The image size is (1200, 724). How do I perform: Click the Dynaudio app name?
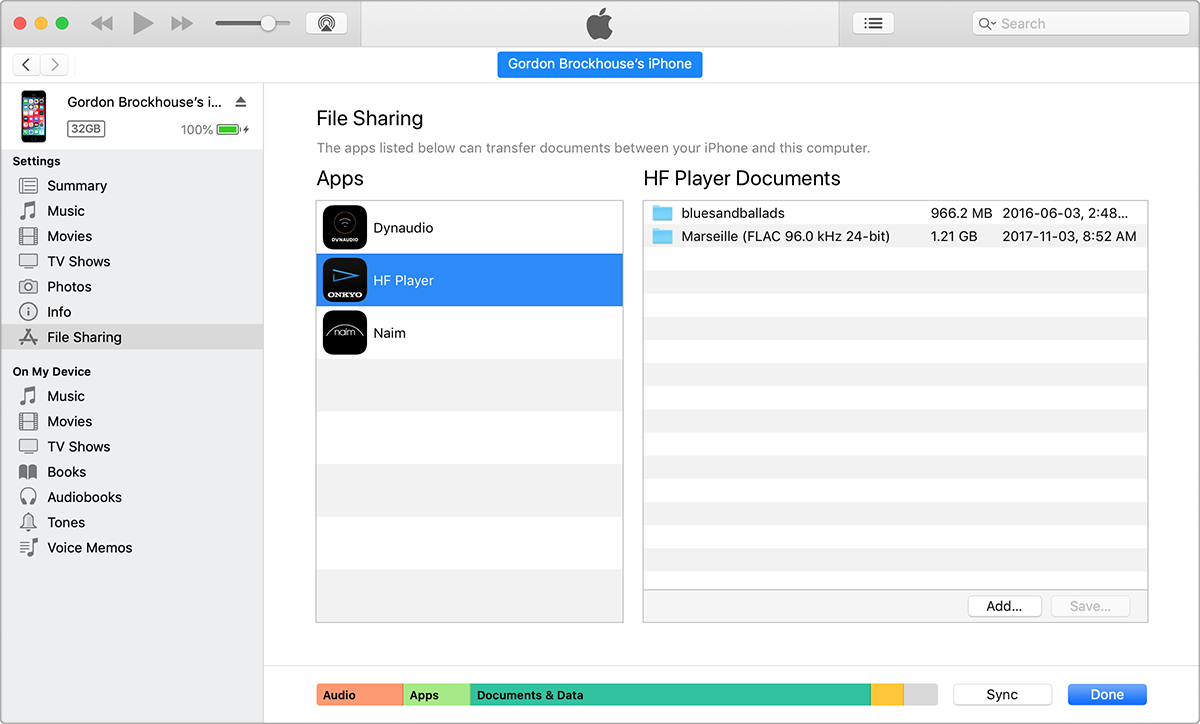pyautogui.click(x=403, y=228)
